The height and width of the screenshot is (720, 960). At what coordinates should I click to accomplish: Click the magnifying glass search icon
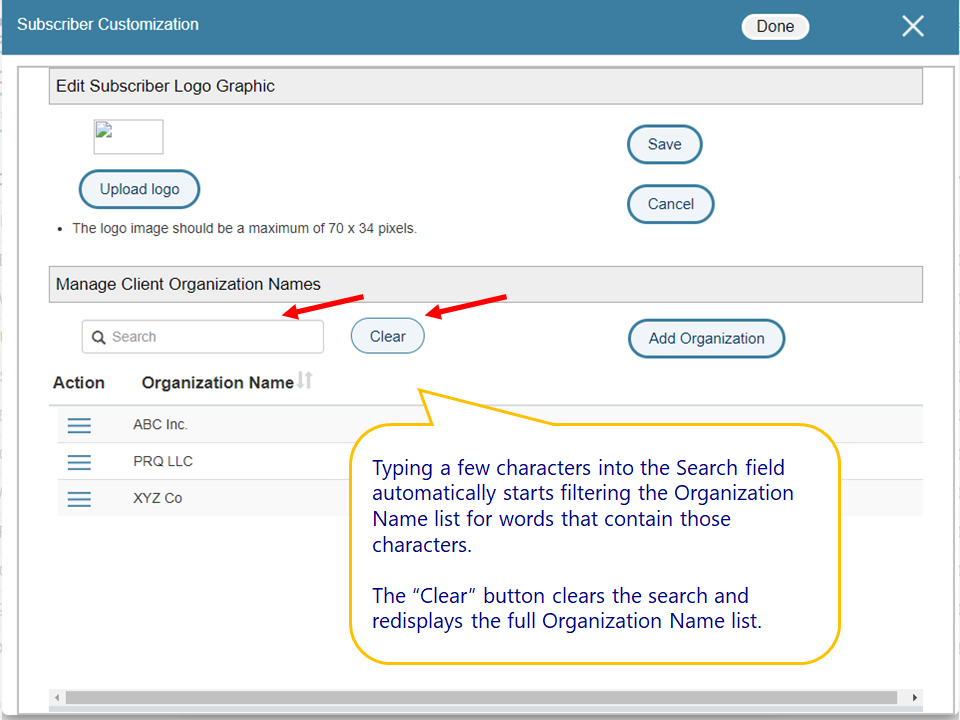click(x=99, y=338)
